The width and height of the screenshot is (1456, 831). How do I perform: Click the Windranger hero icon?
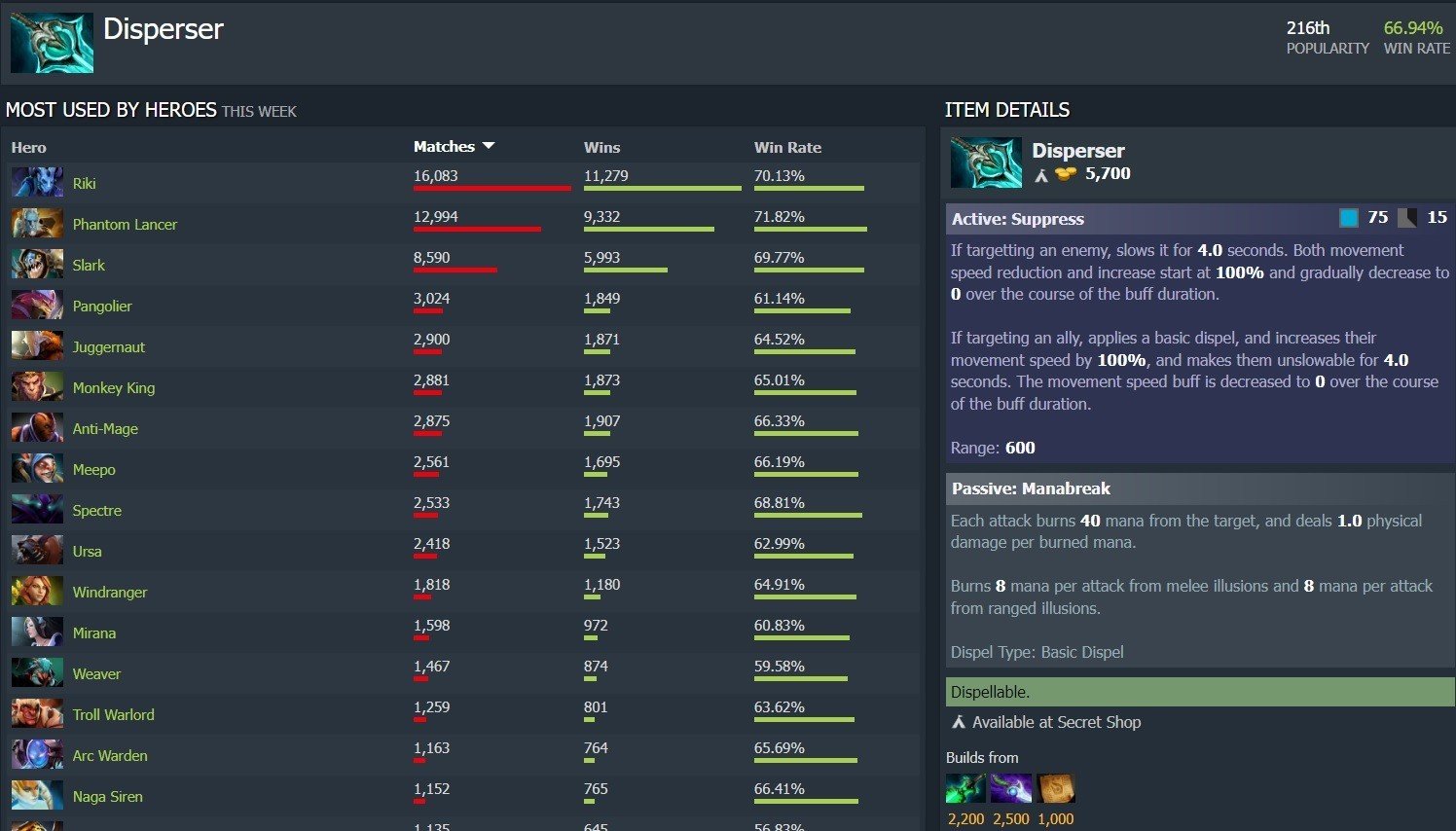point(37,592)
